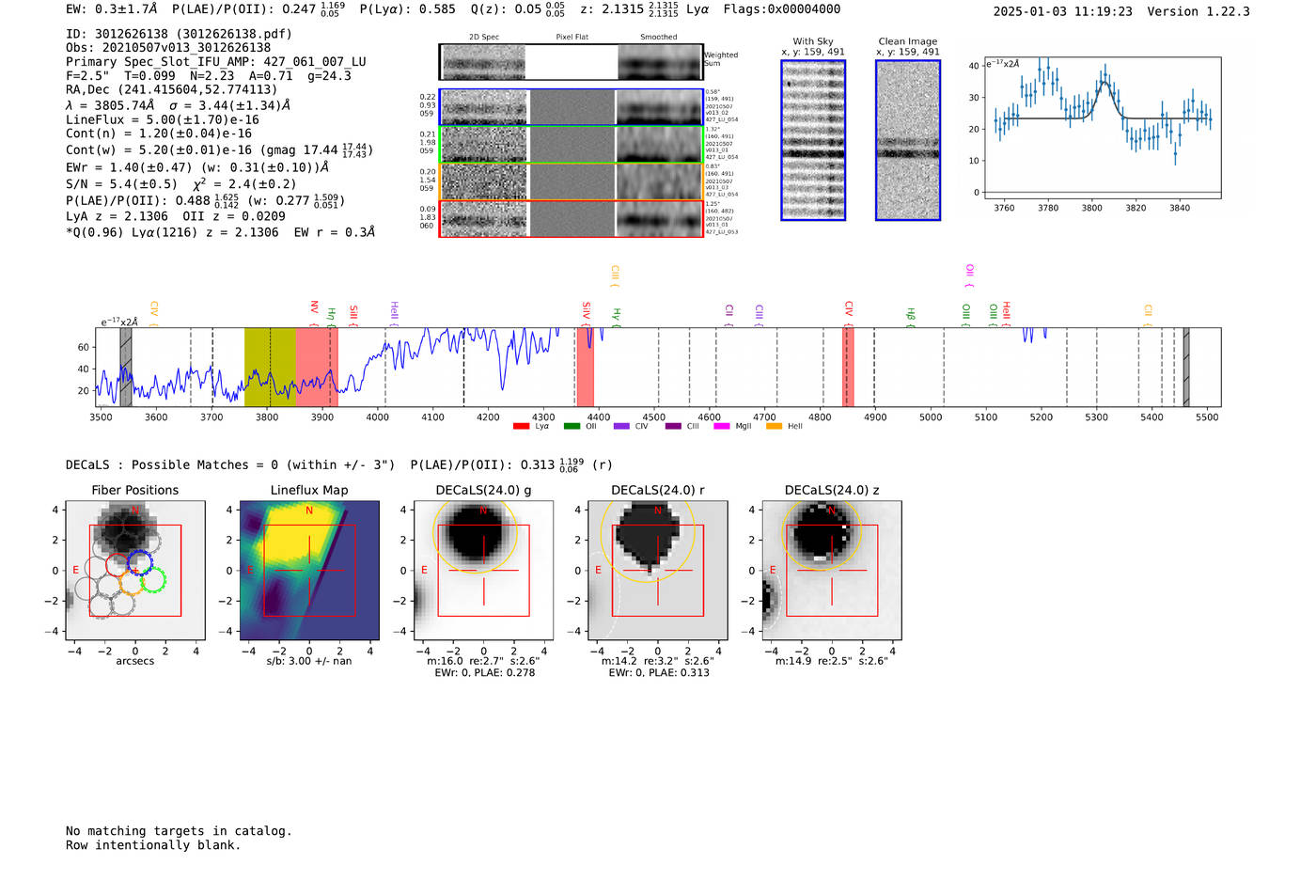1316x896 pixels.
Task: Click the SiIV line label
Action: pos(586,311)
